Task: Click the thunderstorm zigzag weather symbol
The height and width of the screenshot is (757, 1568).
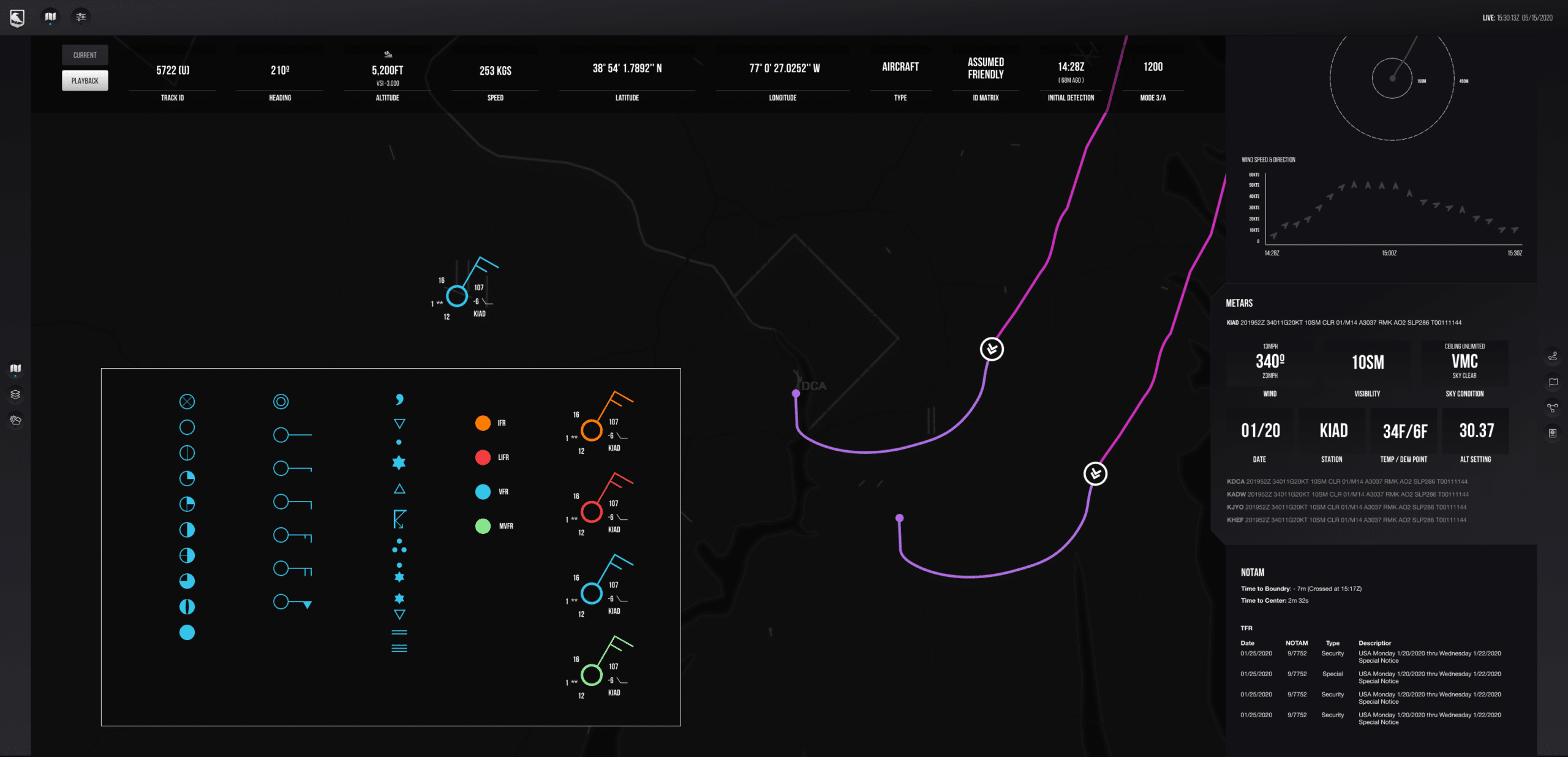Action: 399,519
